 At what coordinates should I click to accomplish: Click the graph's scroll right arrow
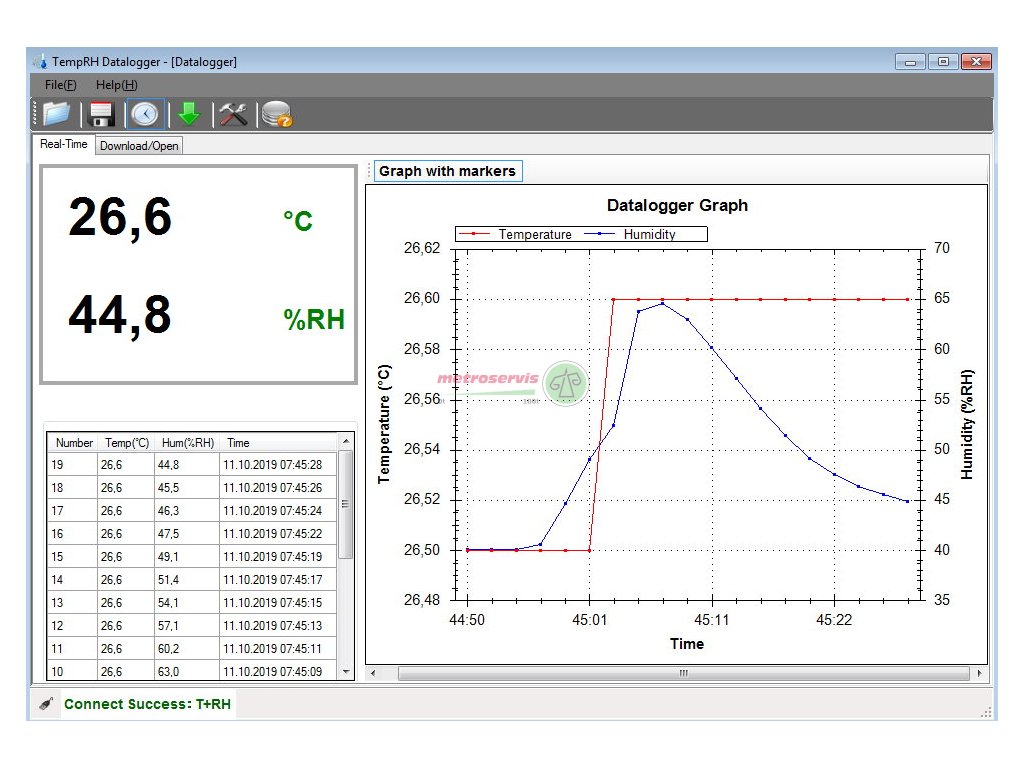pyautogui.click(x=979, y=673)
